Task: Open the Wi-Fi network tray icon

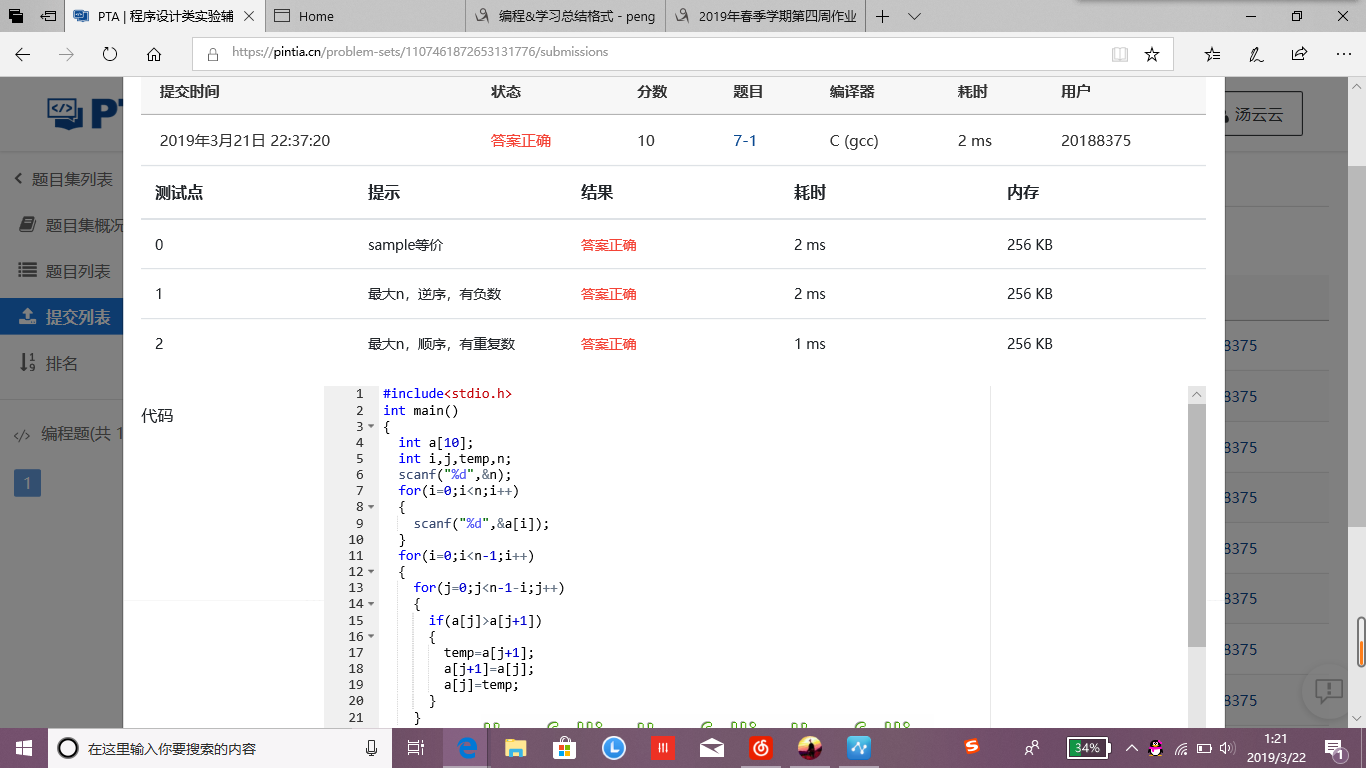Action: click(1181, 748)
